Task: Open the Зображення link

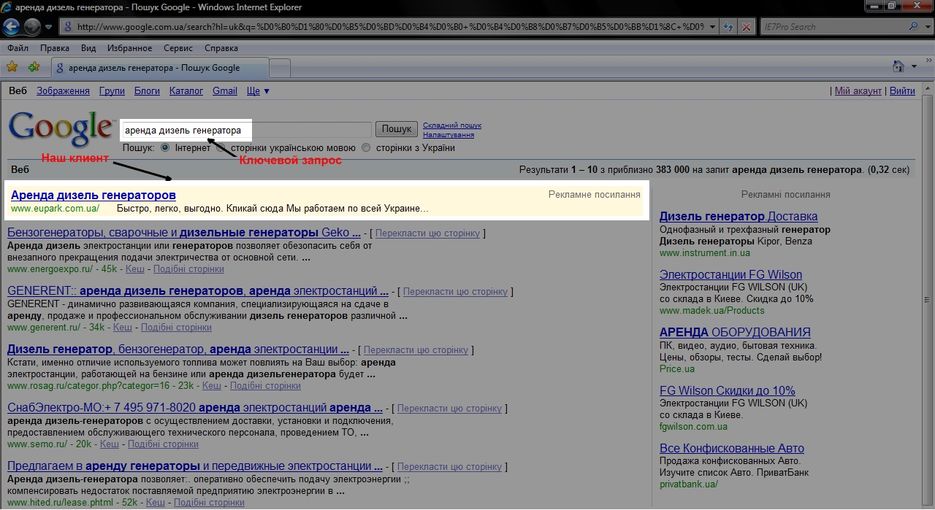Action: (63, 91)
